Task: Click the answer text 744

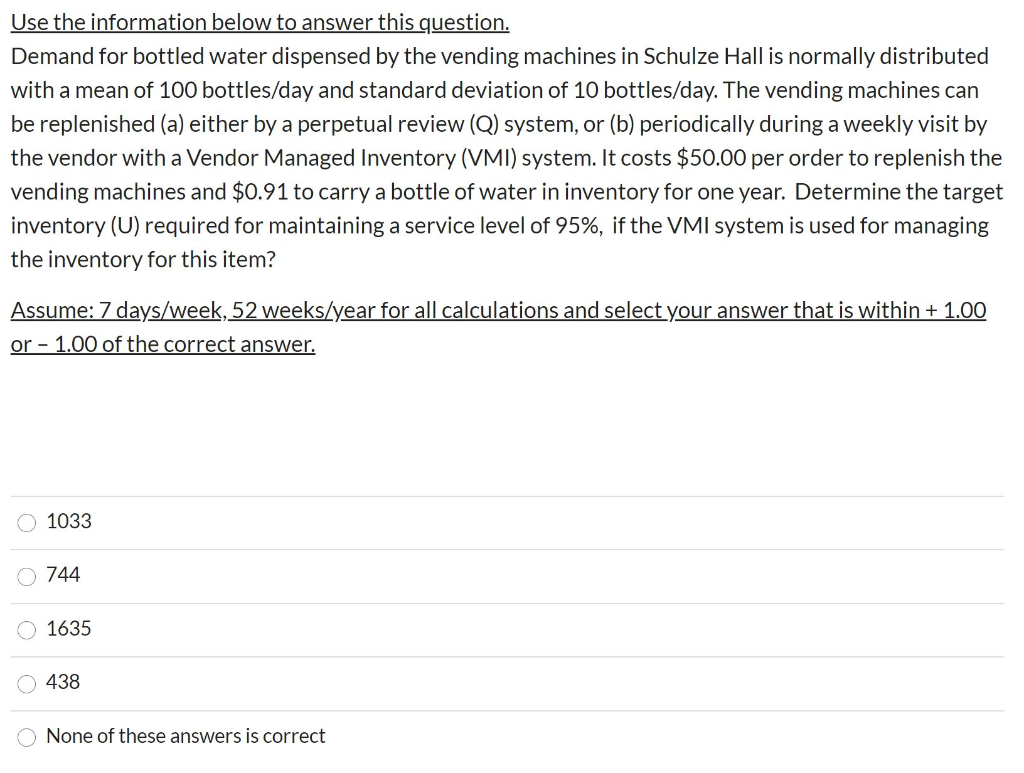Action: click(62, 575)
